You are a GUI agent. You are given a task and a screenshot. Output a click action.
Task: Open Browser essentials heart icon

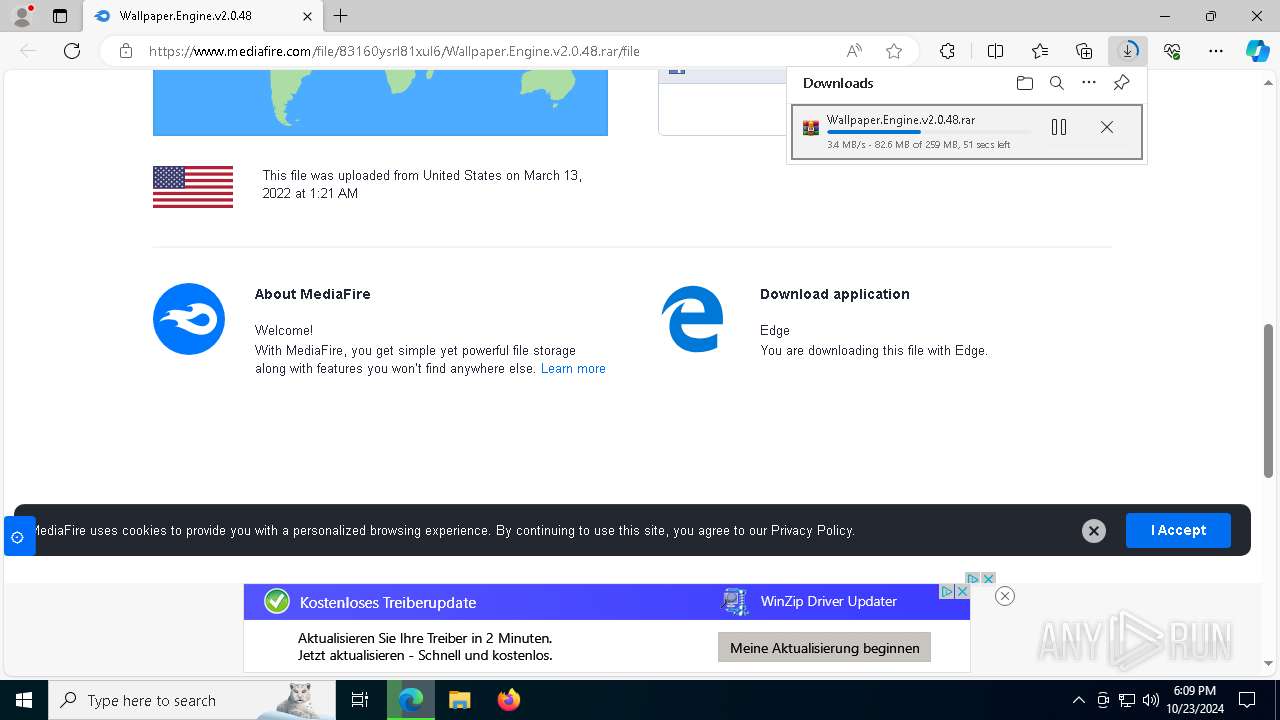pos(1172,51)
